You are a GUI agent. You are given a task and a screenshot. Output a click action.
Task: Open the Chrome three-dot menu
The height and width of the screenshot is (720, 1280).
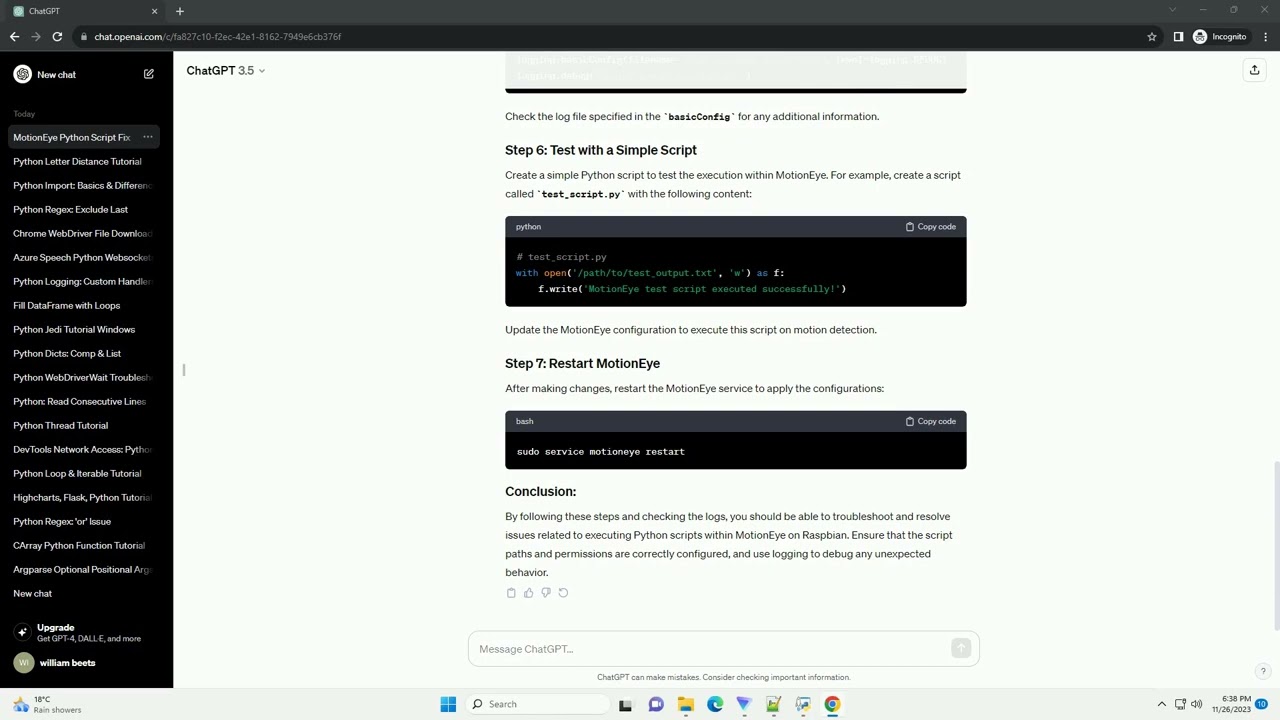coord(1264,37)
